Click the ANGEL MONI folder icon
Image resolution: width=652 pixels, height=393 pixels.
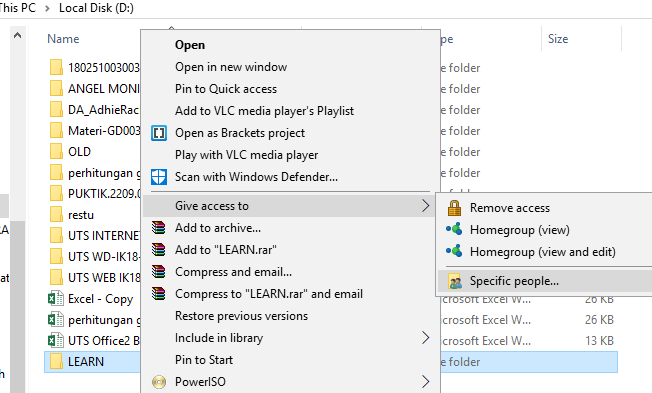(x=56, y=88)
